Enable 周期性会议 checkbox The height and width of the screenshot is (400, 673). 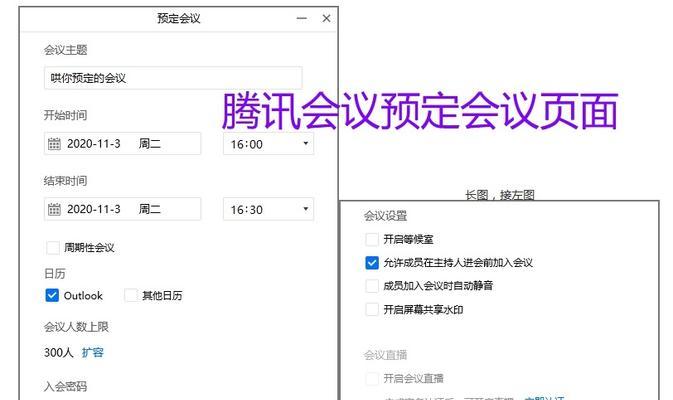click(x=53, y=248)
